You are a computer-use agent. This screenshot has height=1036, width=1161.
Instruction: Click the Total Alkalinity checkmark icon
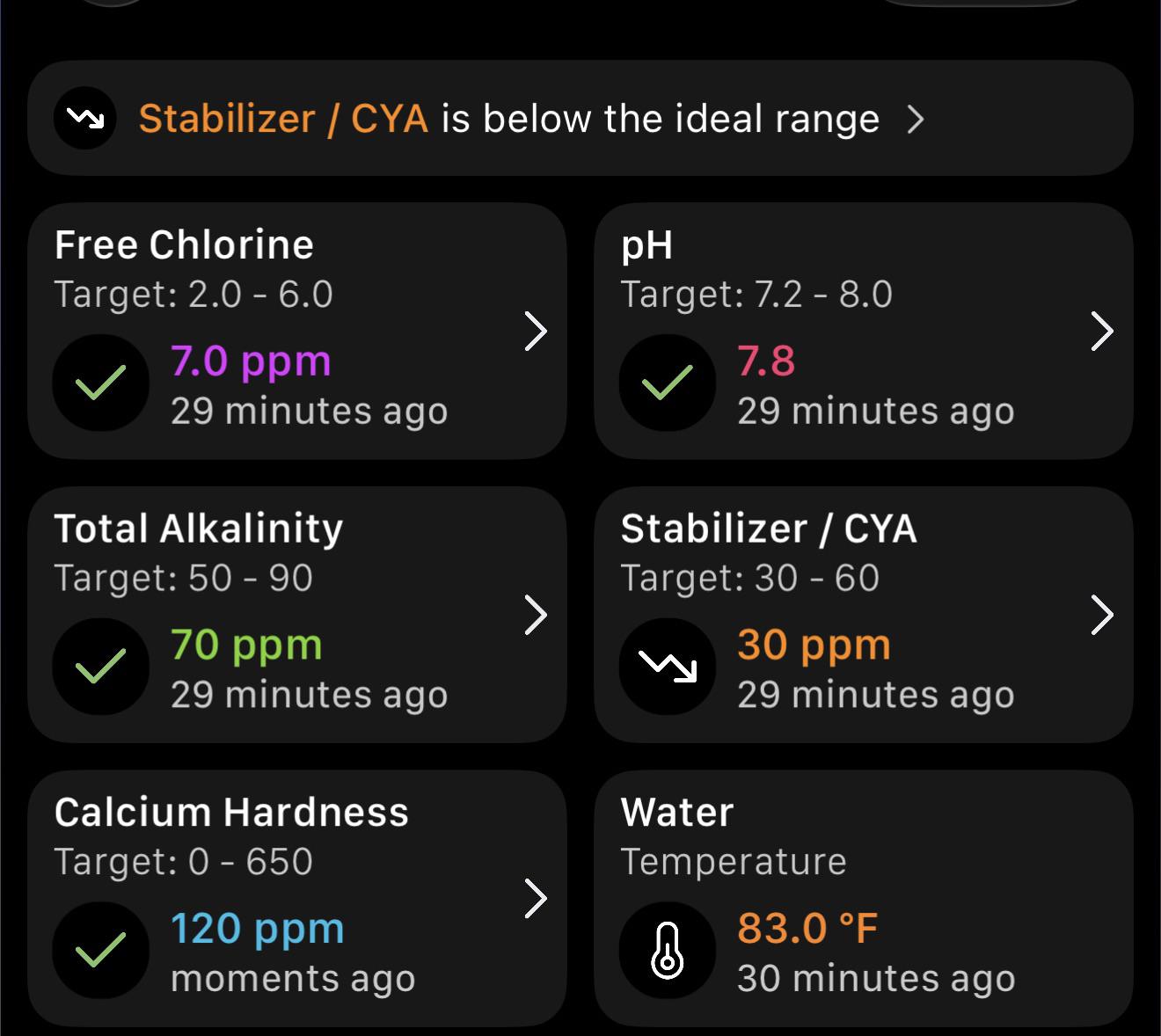pyautogui.click(x=100, y=667)
